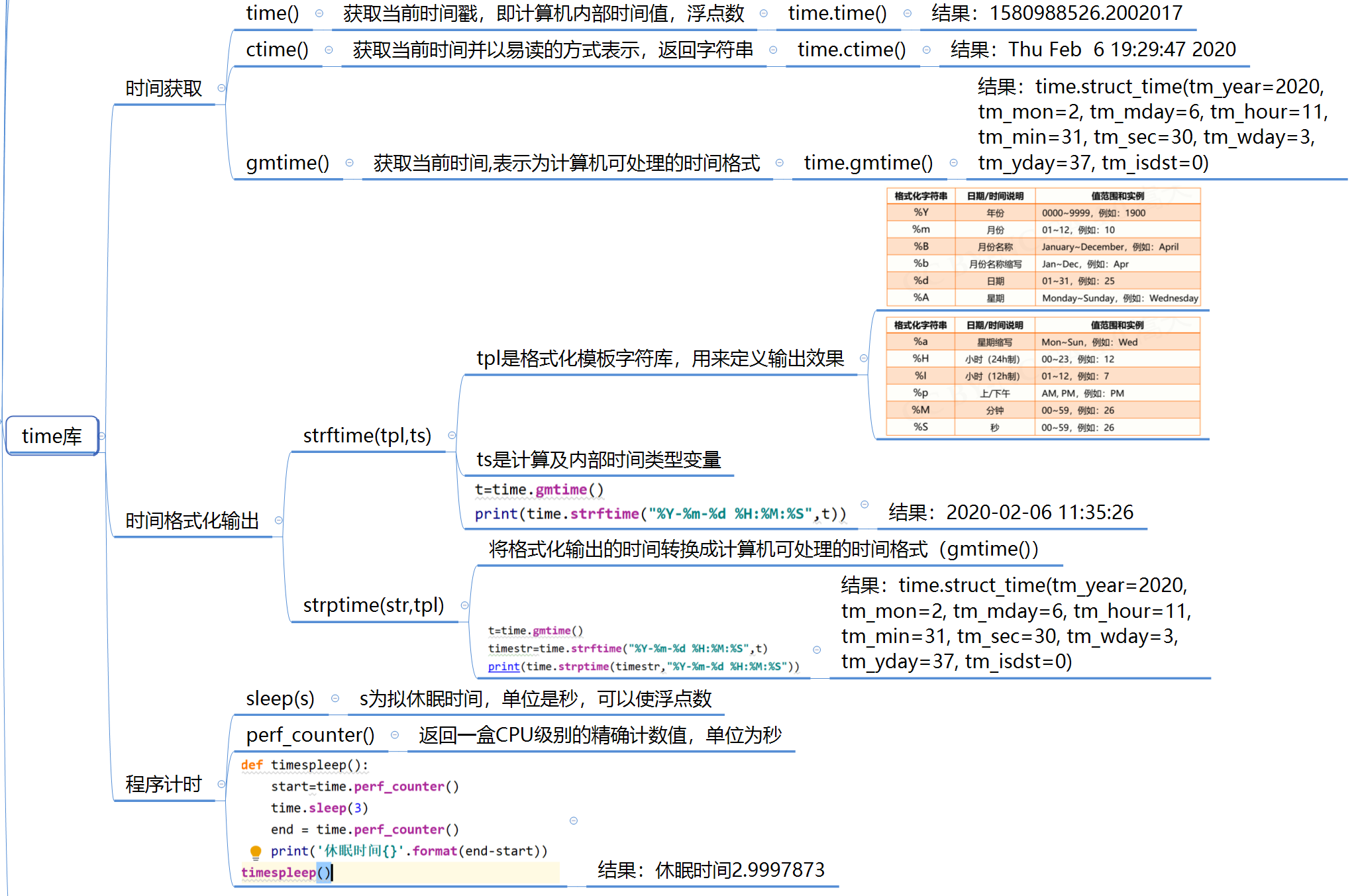This screenshot has height=896, width=1358.
Task: Select the strptime(str,tpl) node
Action: pyautogui.click(x=374, y=605)
